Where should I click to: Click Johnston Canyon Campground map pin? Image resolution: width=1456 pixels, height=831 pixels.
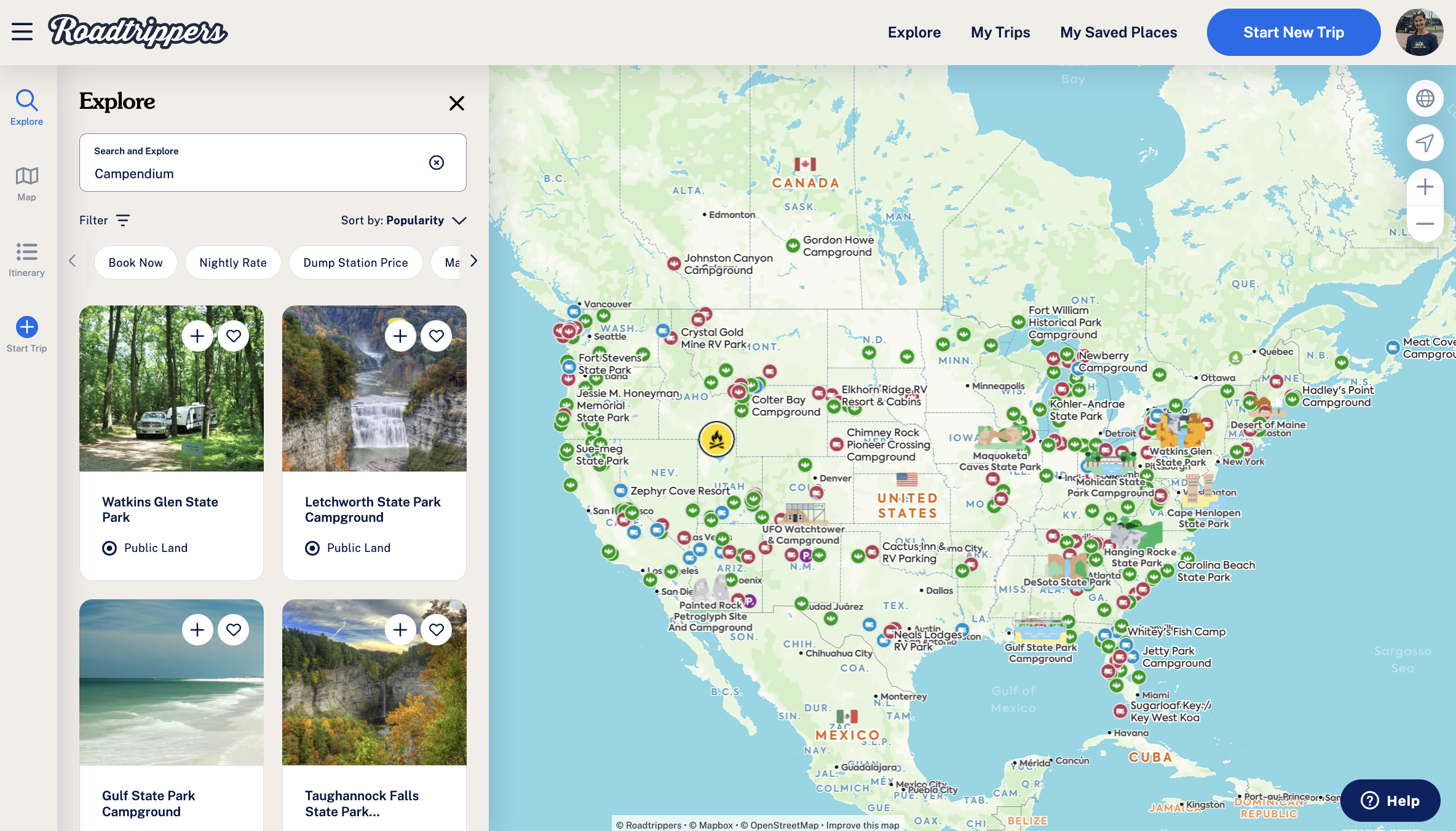[x=675, y=264]
